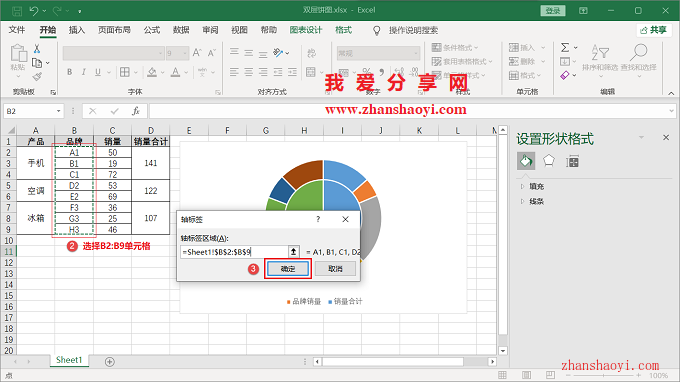Click the Cut scissors icon
Screen dimensions: 680x382
pos(37,49)
